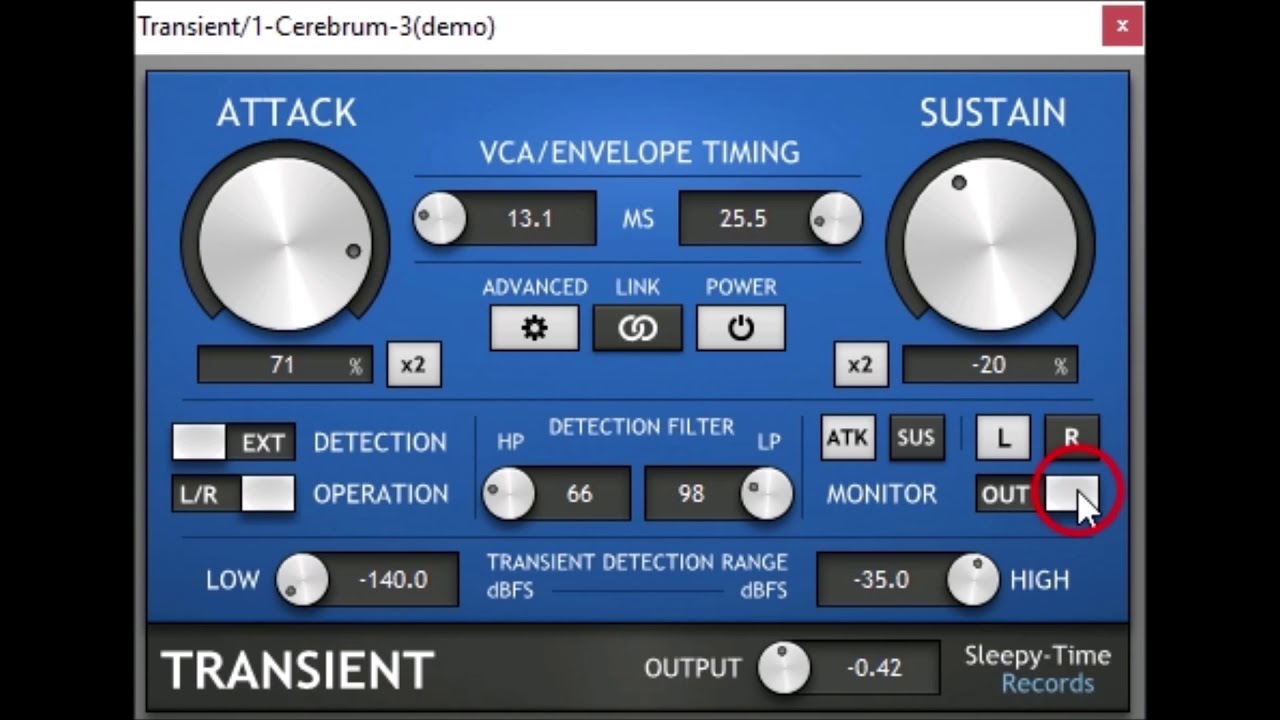The image size is (1280, 720).
Task: Monitor the ATK signal
Action: pos(848,438)
